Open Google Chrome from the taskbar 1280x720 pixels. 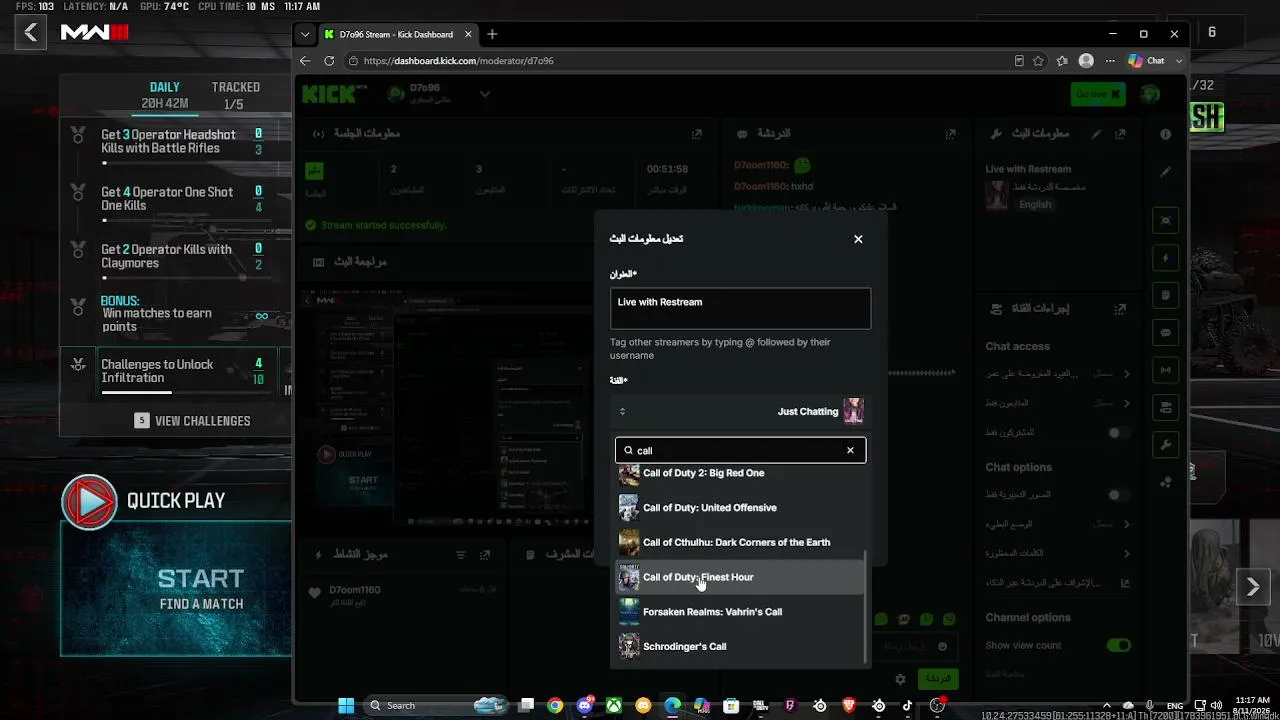(555, 705)
